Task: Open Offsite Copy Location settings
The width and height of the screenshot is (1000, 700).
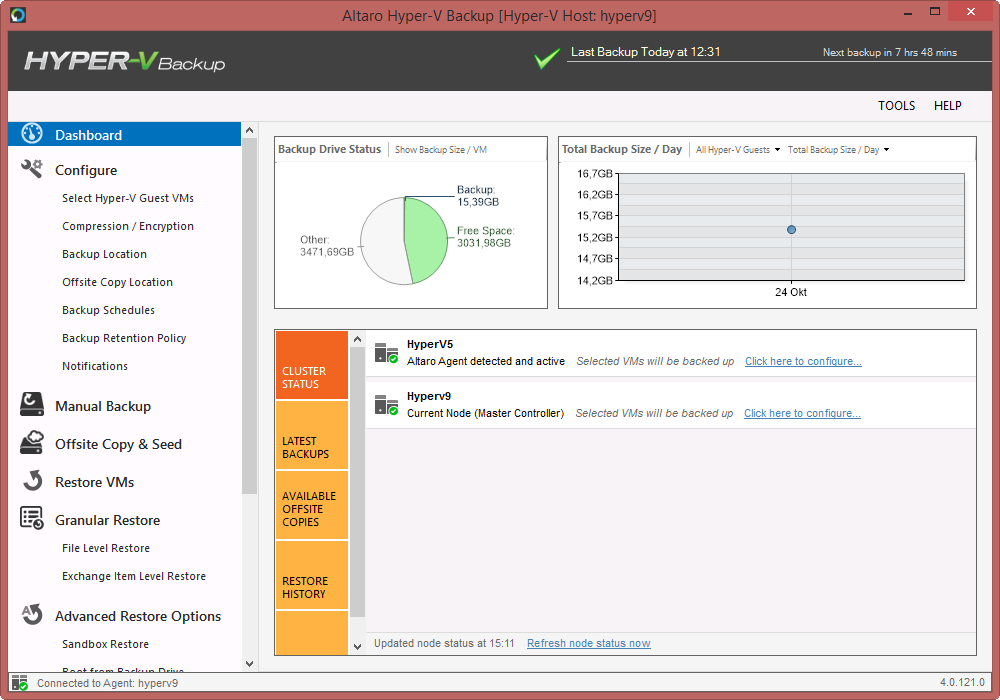Action: [x=117, y=282]
